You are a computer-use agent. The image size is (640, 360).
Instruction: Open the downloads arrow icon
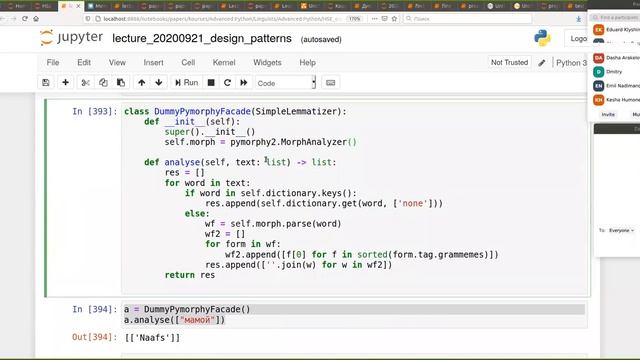pyautogui.click(x=579, y=19)
